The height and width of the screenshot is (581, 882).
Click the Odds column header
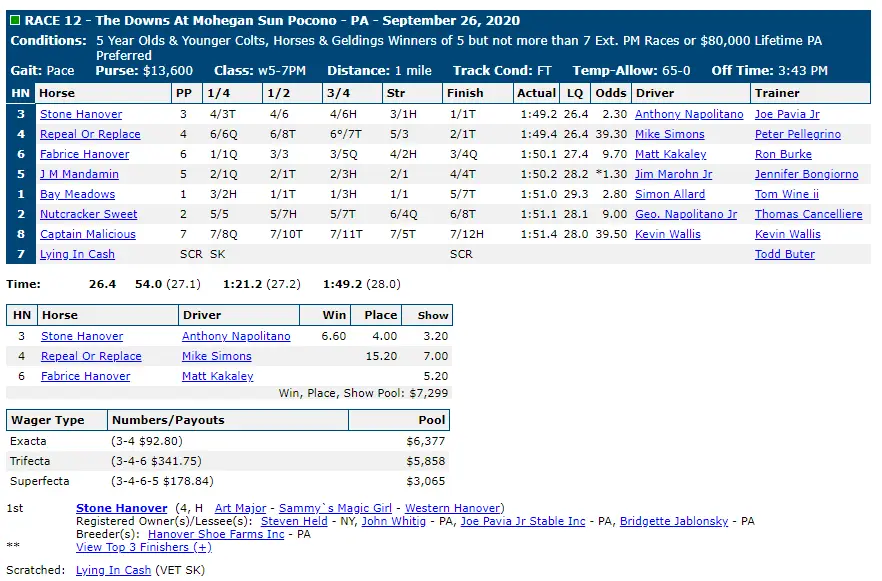click(611, 93)
